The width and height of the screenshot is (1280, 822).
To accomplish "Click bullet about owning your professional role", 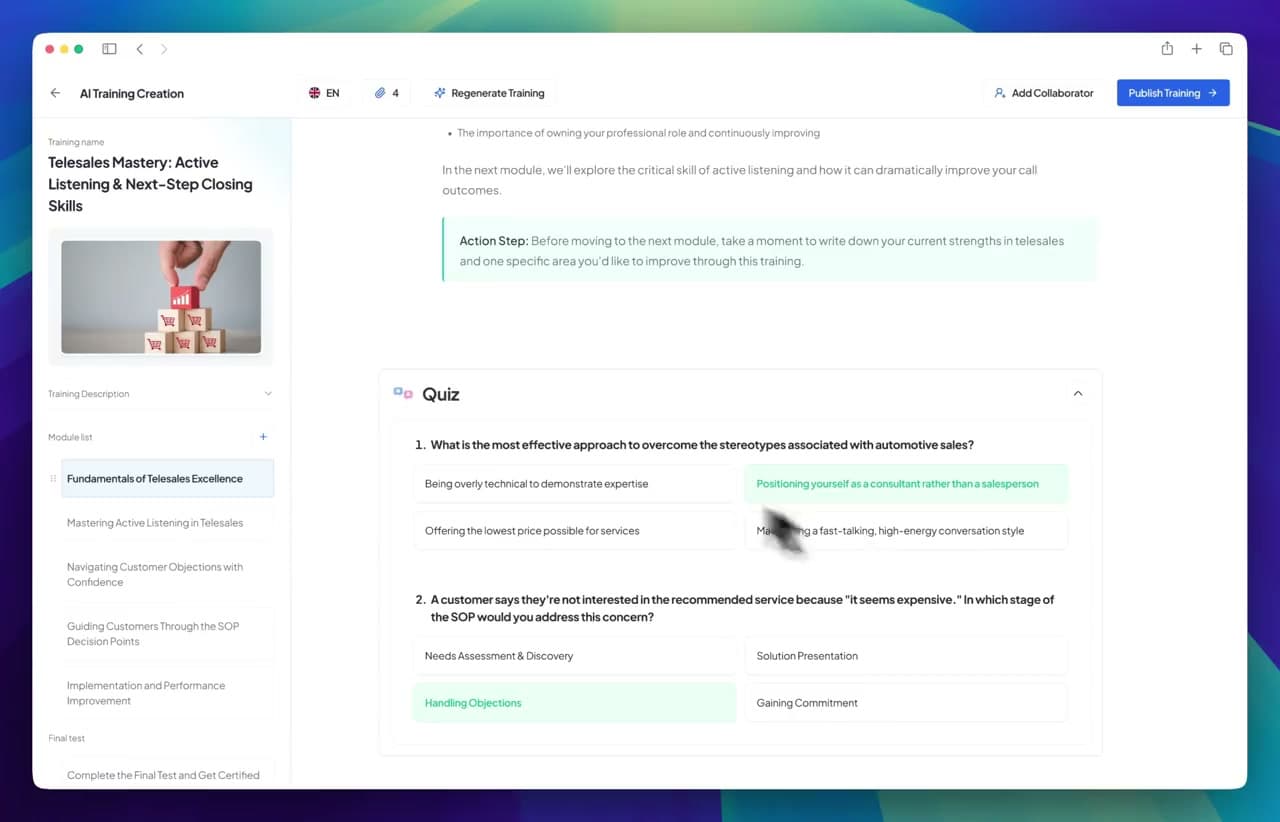I will (x=638, y=133).
